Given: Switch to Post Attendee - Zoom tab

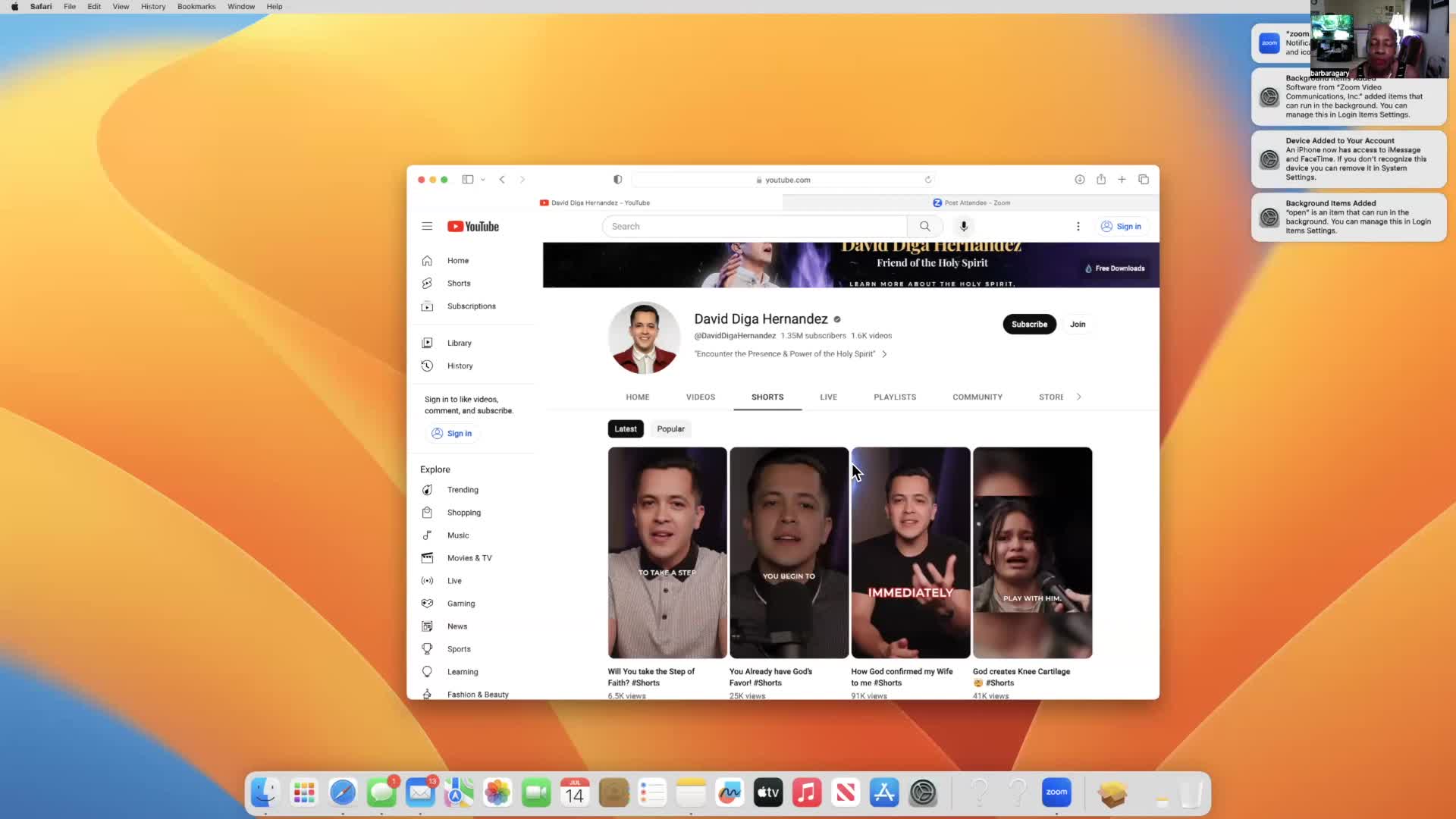Looking at the screenshot, I should [971, 202].
